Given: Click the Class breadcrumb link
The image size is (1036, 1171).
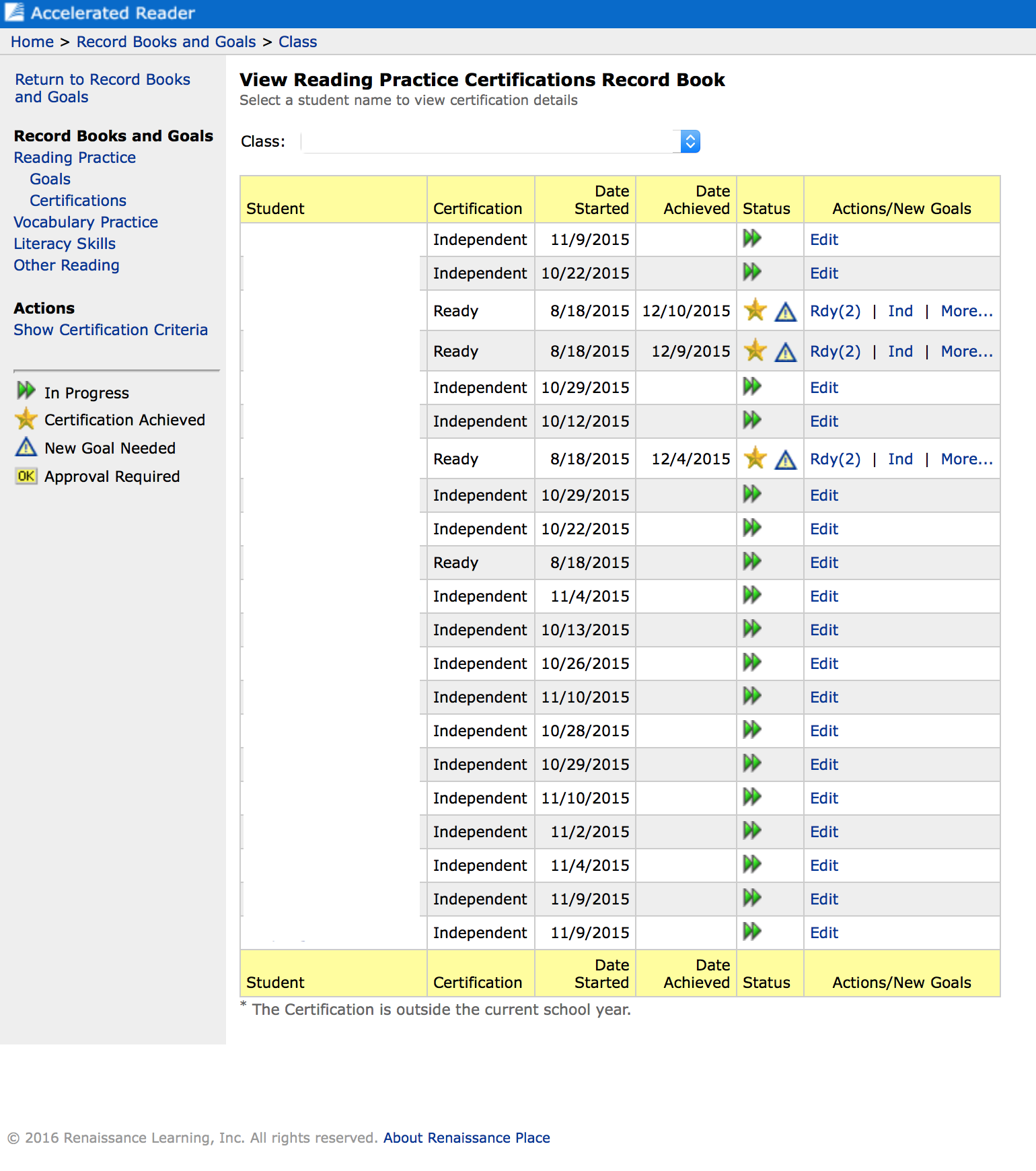Looking at the screenshot, I should click(298, 42).
